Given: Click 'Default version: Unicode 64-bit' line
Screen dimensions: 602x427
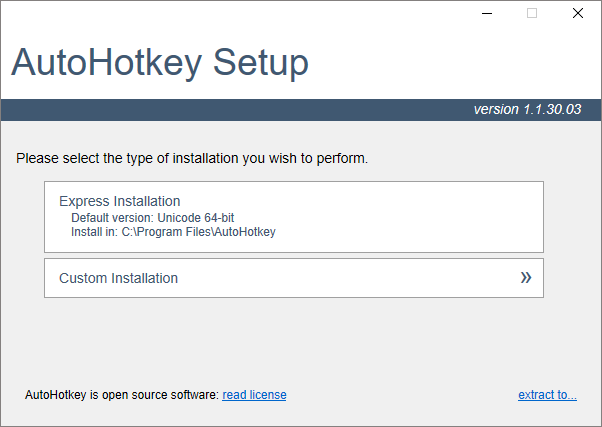Looking at the screenshot, I should [152, 218].
